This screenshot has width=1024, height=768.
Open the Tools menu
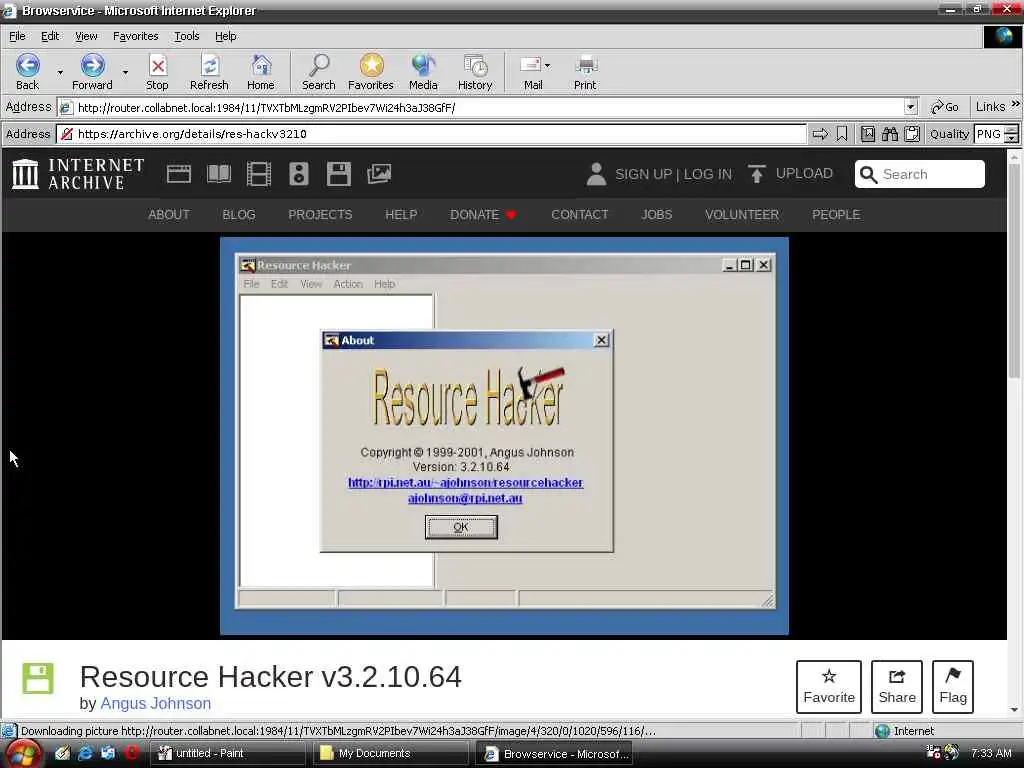[186, 37]
